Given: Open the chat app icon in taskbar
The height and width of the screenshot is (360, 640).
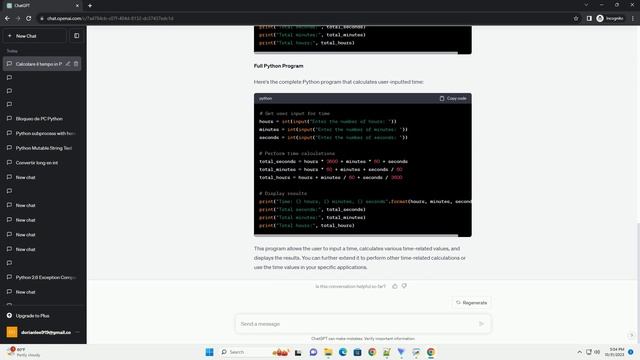Looking at the screenshot, I should click(313, 352).
